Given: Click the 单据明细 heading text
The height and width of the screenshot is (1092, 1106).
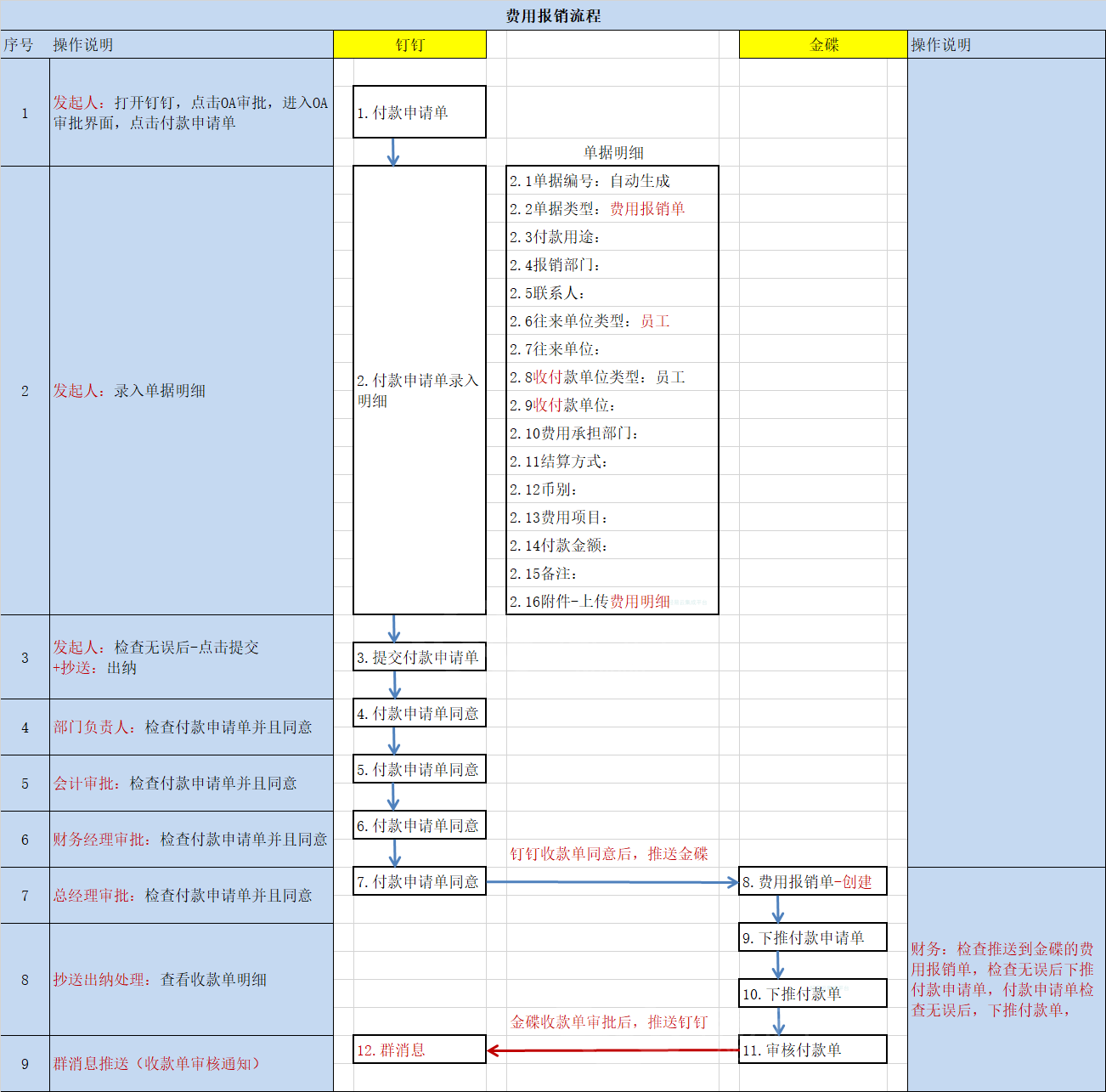Looking at the screenshot, I should [x=613, y=152].
